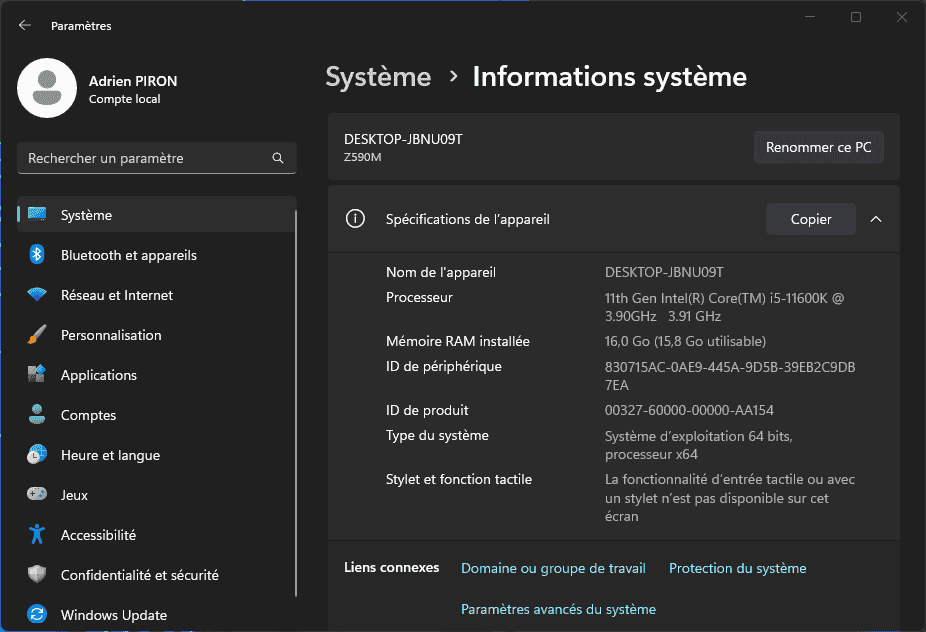Go to Jeux settings
Screen dimensions: 926x632
pyautogui.click(x=156, y=494)
